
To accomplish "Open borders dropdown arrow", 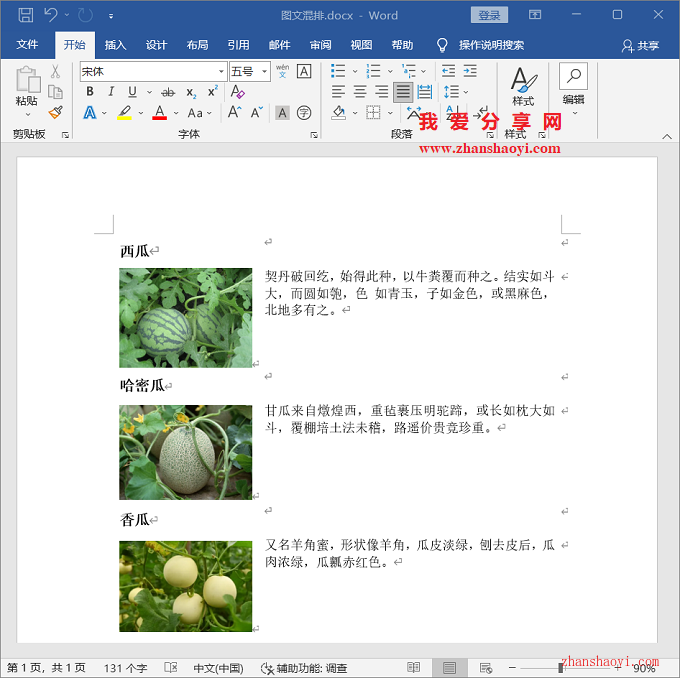I will [390, 113].
